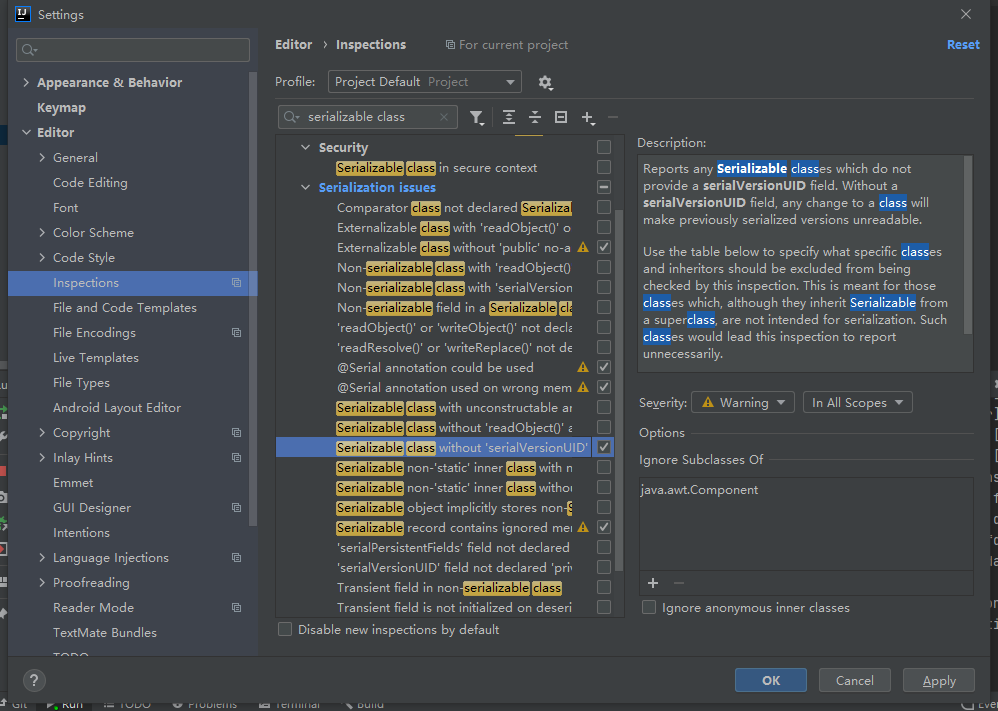
Task: Clear the 'serializable class' search text
Action: pos(444,117)
